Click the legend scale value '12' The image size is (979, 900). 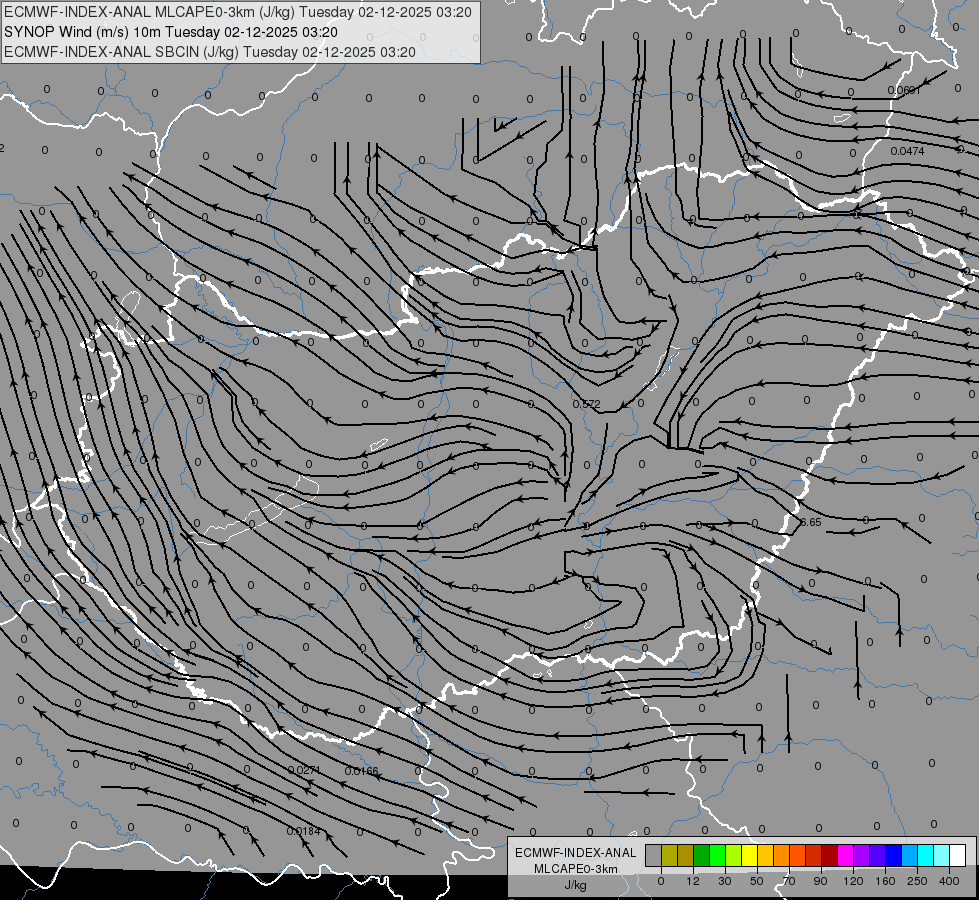[693, 881]
